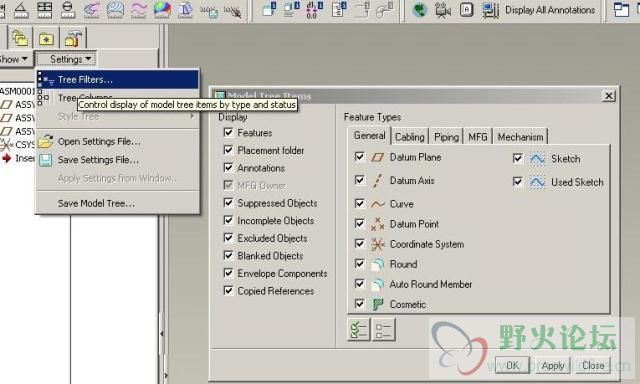Click the grid table analysis toolbar icon
The height and width of the screenshot is (384, 640).
[44, 9]
